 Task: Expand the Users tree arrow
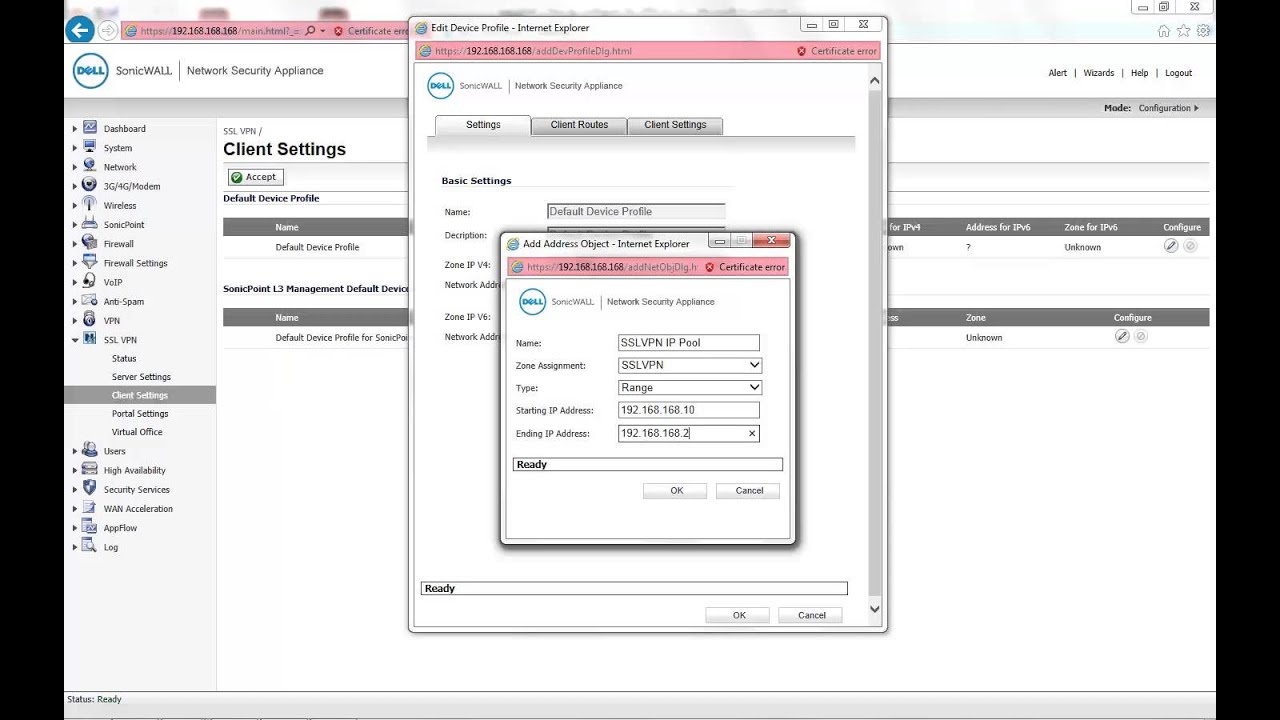(74, 452)
